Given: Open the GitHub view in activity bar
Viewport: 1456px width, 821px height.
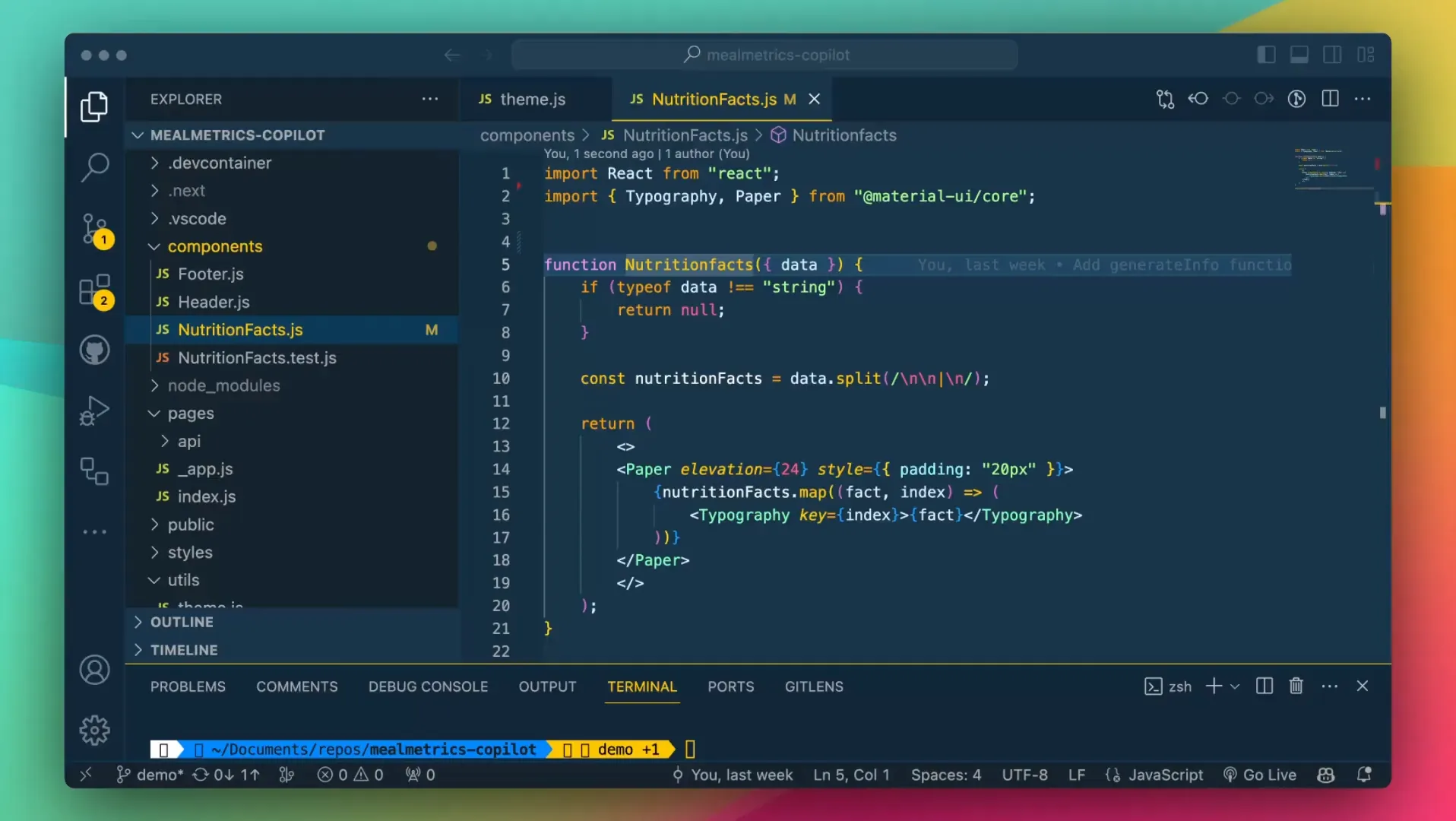Looking at the screenshot, I should tap(94, 350).
